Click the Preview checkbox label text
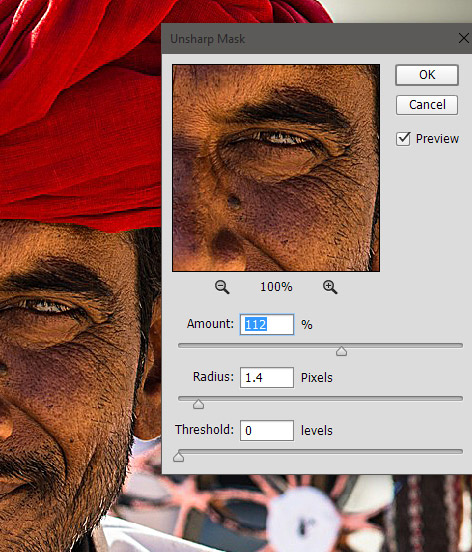Viewport: 472px width, 552px height. pyautogui.click(x=437, y=139)
